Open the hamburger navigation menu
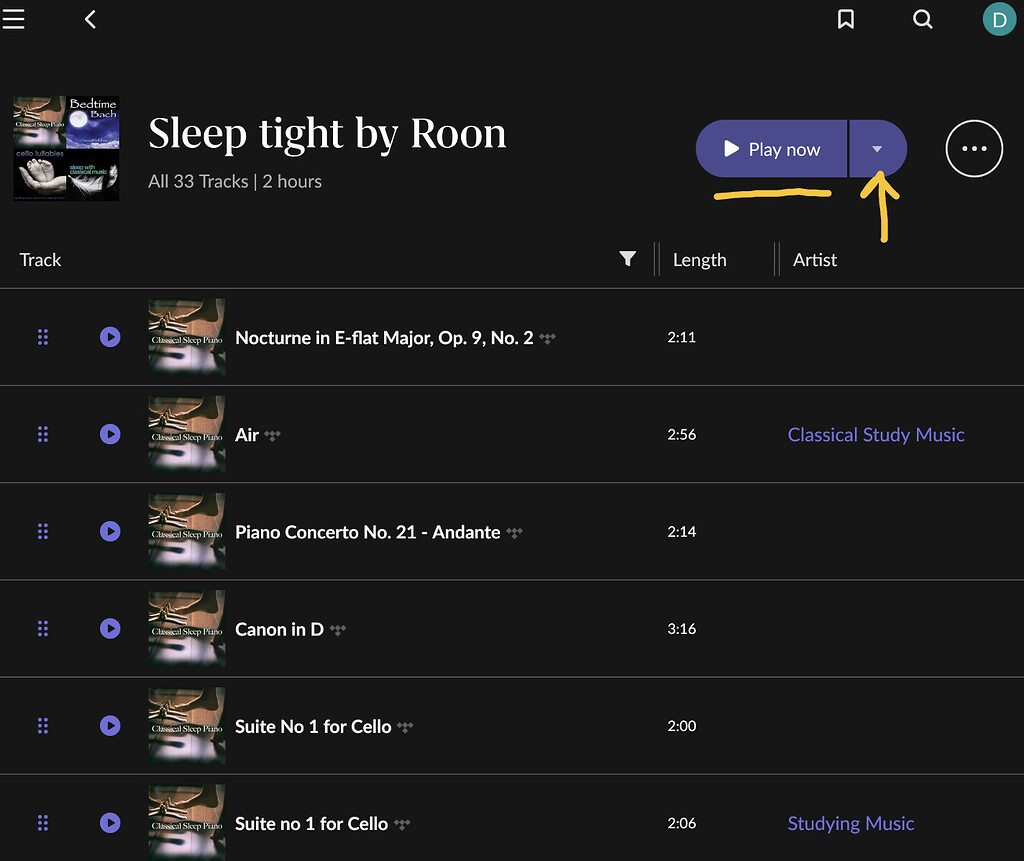This screenshot has width=1024, height=861. pos(14,18)
